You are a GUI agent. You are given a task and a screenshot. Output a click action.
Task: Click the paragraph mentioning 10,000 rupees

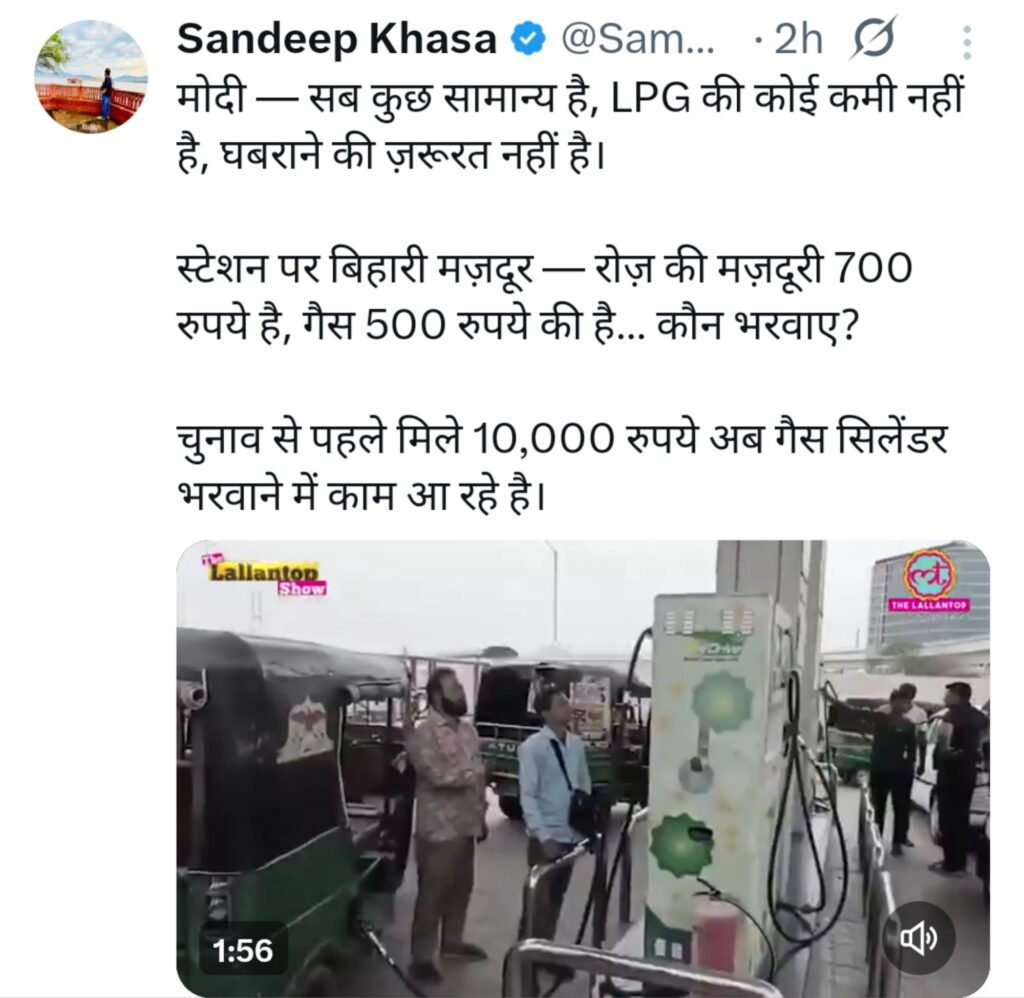click(562, 466)
